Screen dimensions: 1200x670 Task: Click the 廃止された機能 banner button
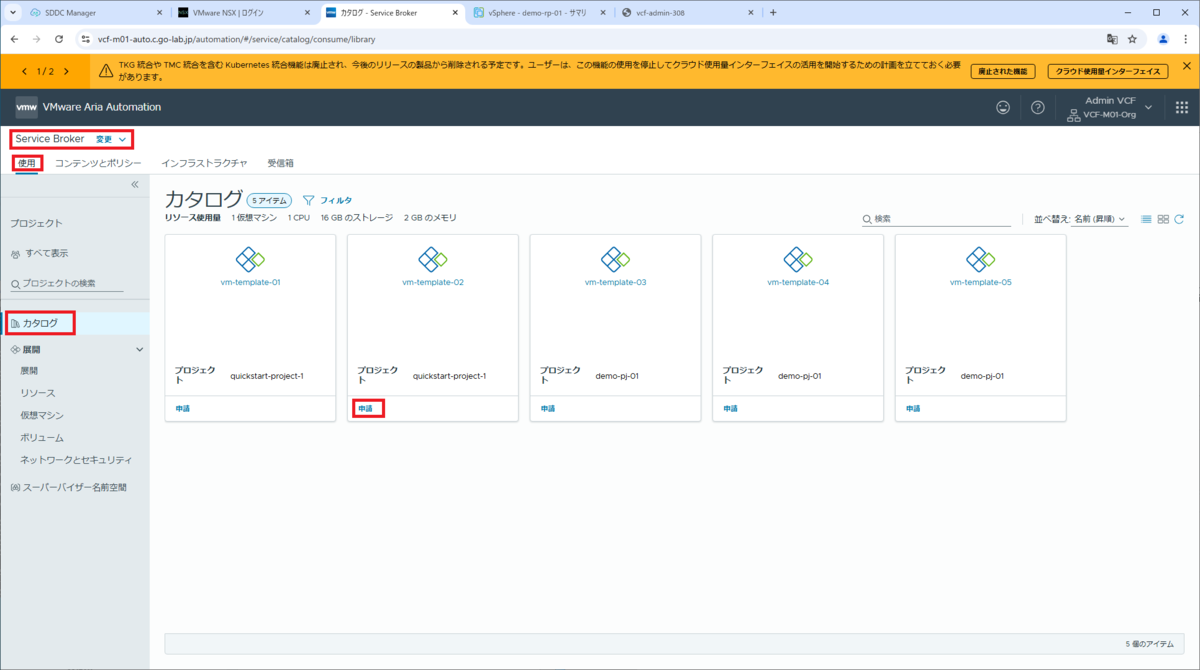[x=1003, y=71]
